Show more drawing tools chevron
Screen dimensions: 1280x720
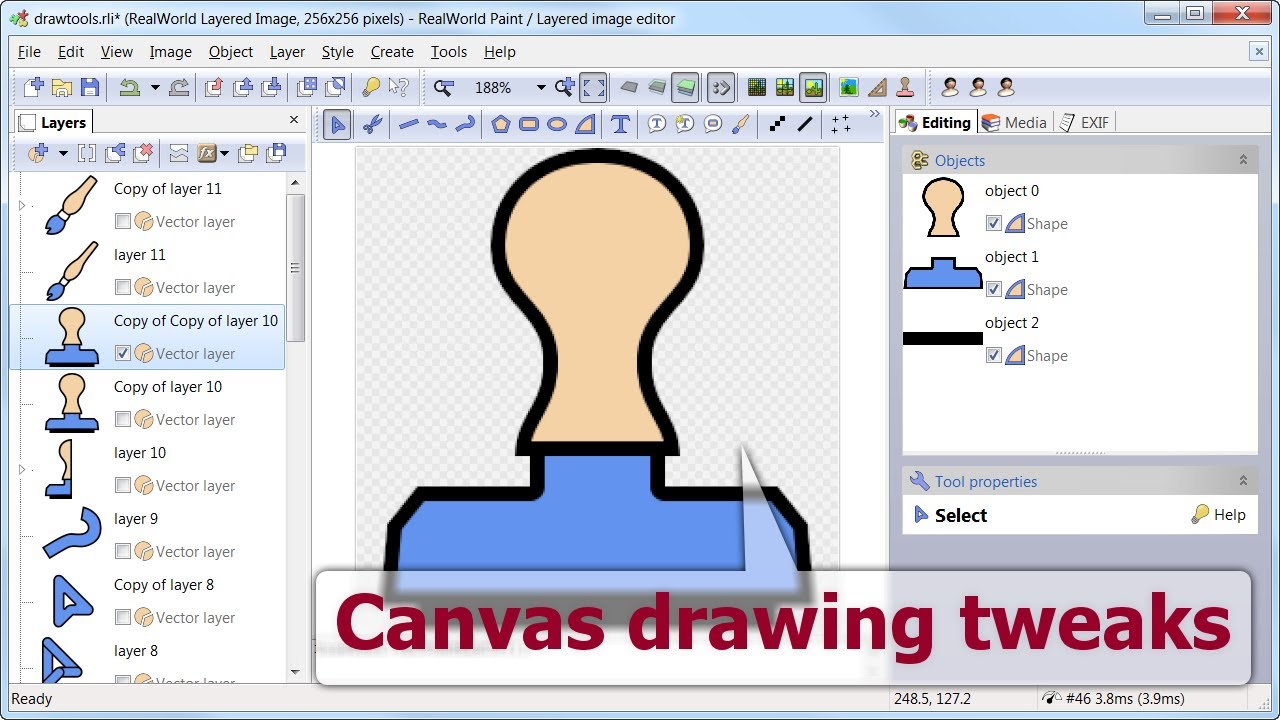(x=874, y=114)
